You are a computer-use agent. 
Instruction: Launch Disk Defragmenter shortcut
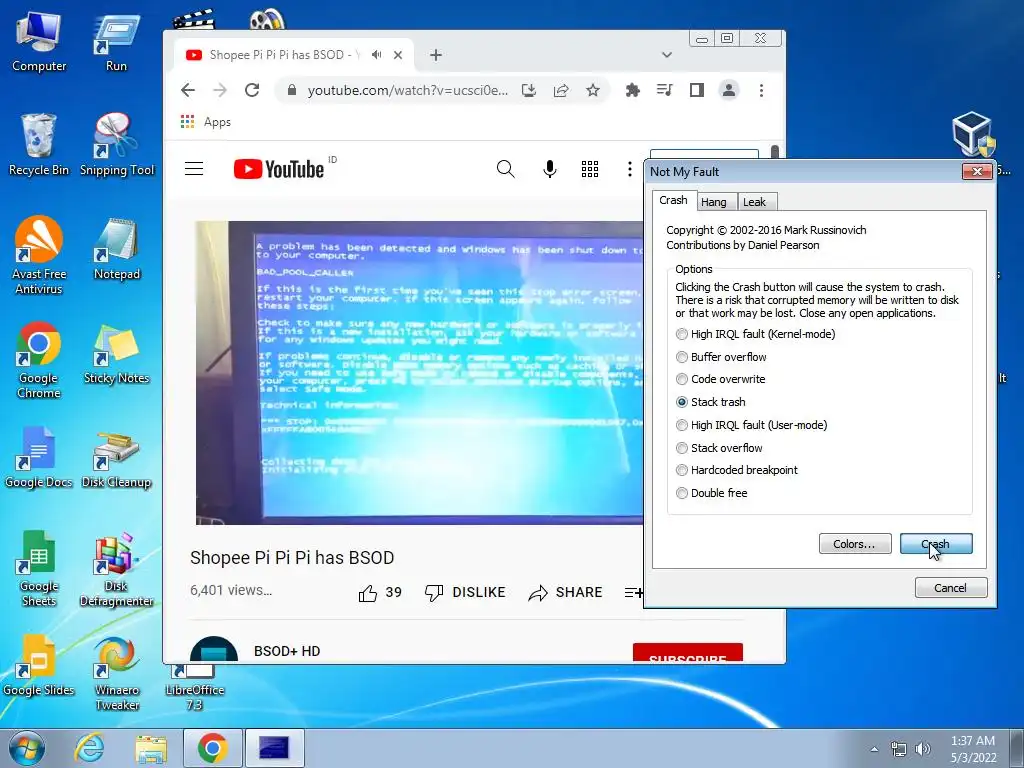tap(116, 568)
